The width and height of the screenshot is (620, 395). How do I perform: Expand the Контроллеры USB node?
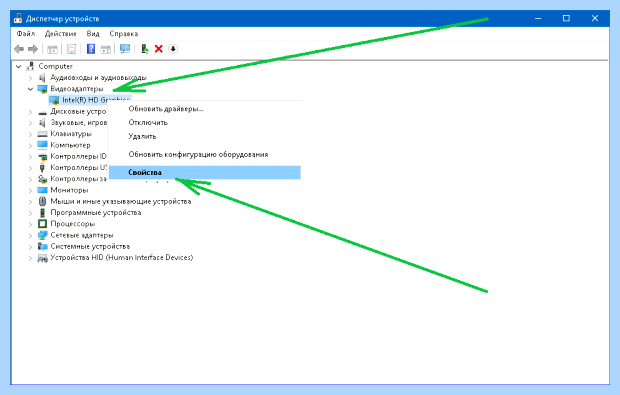[x=30, y=168]
